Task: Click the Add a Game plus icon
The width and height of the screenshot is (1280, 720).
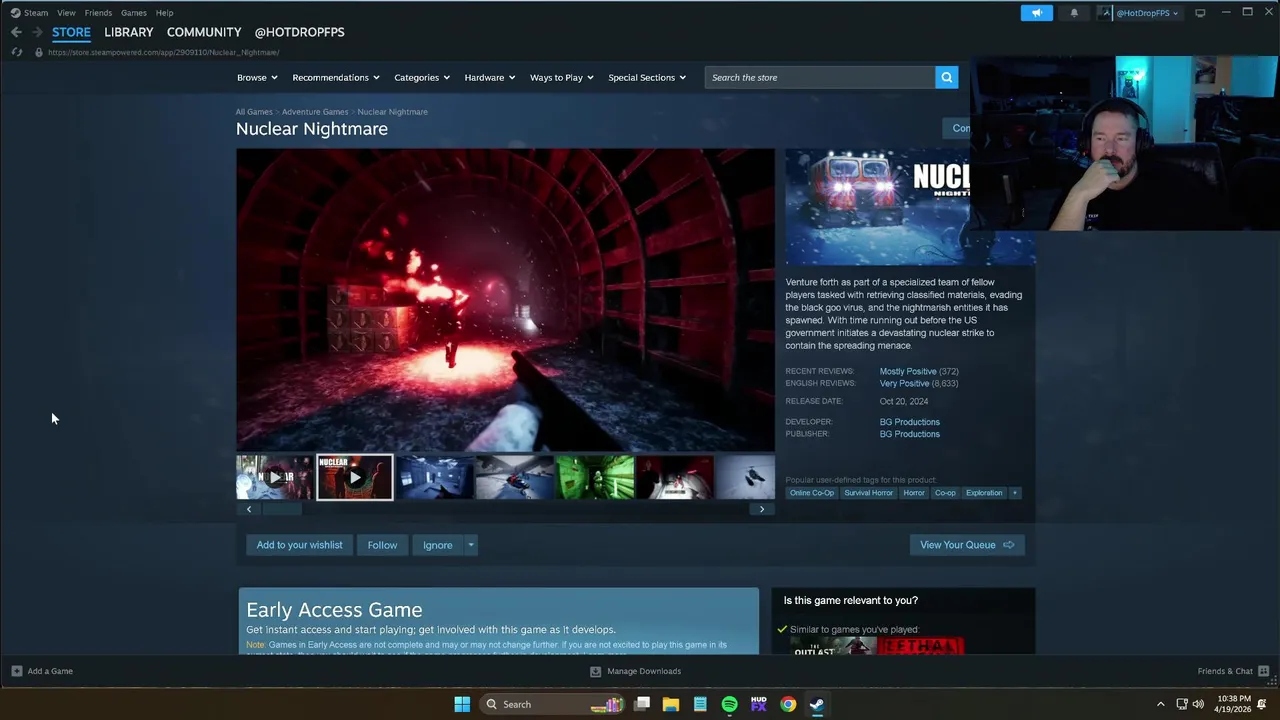Action: 16,671
